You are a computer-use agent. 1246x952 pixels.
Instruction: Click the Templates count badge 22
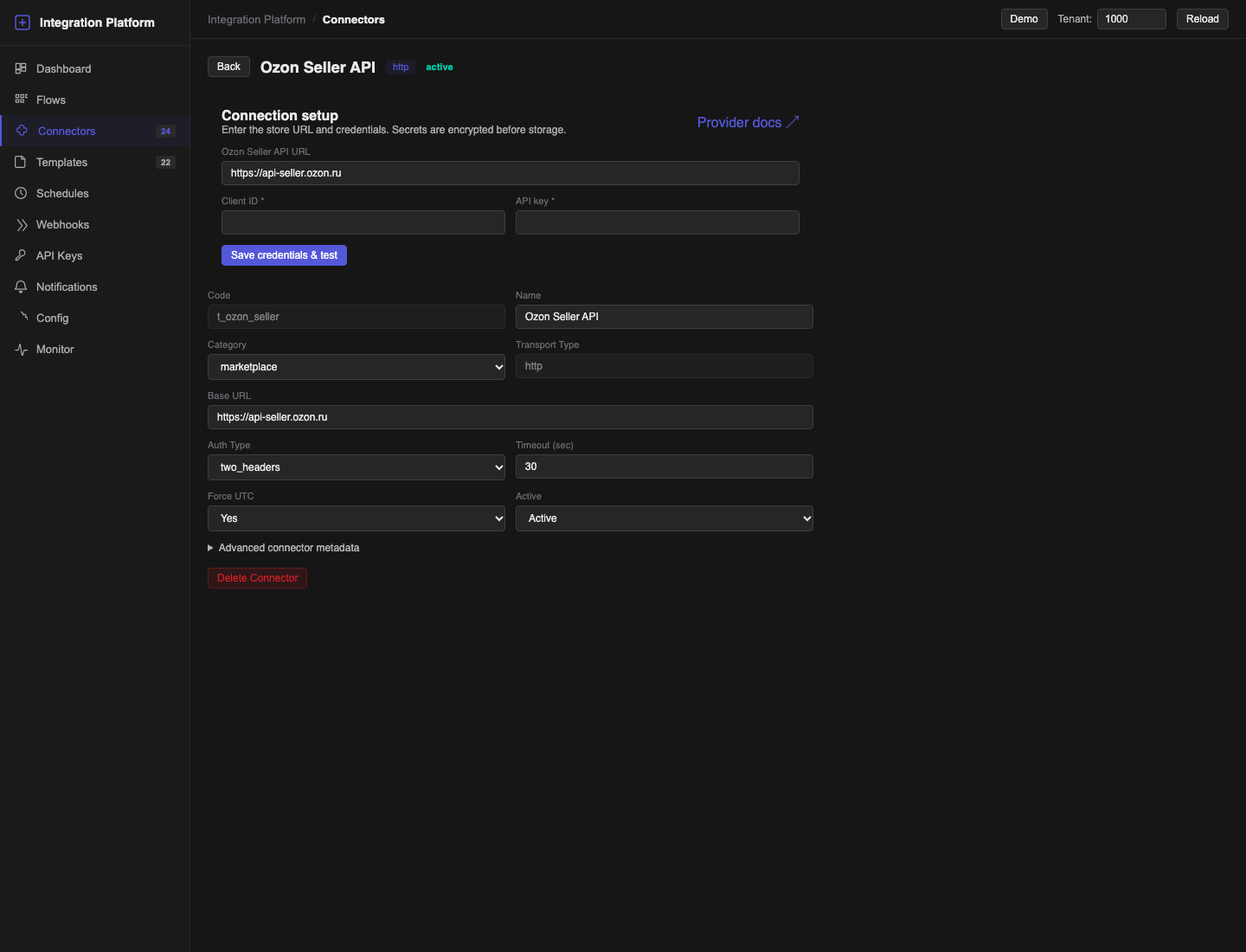[165, 163]
